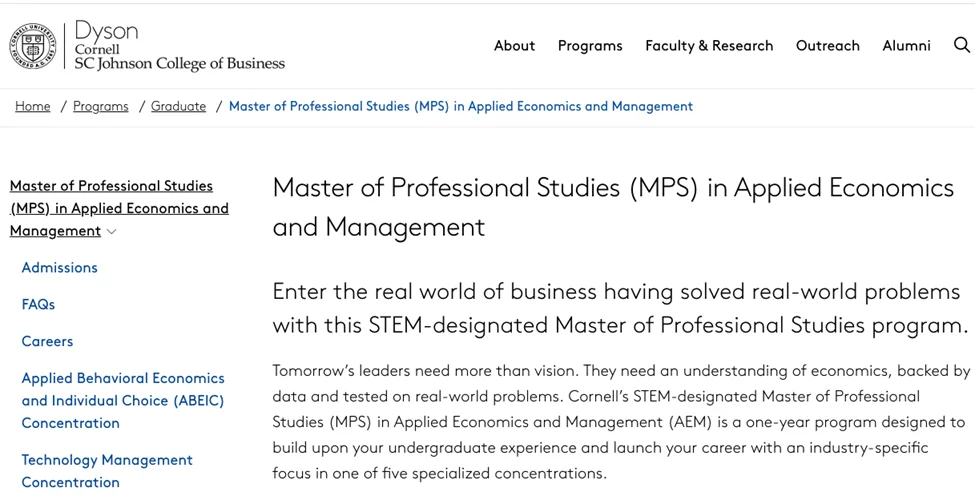Image resolution: width=975 pixels, height=500 pixels.
Task: Go to the Home breadcrumb link
Action: tap(33, 106)
